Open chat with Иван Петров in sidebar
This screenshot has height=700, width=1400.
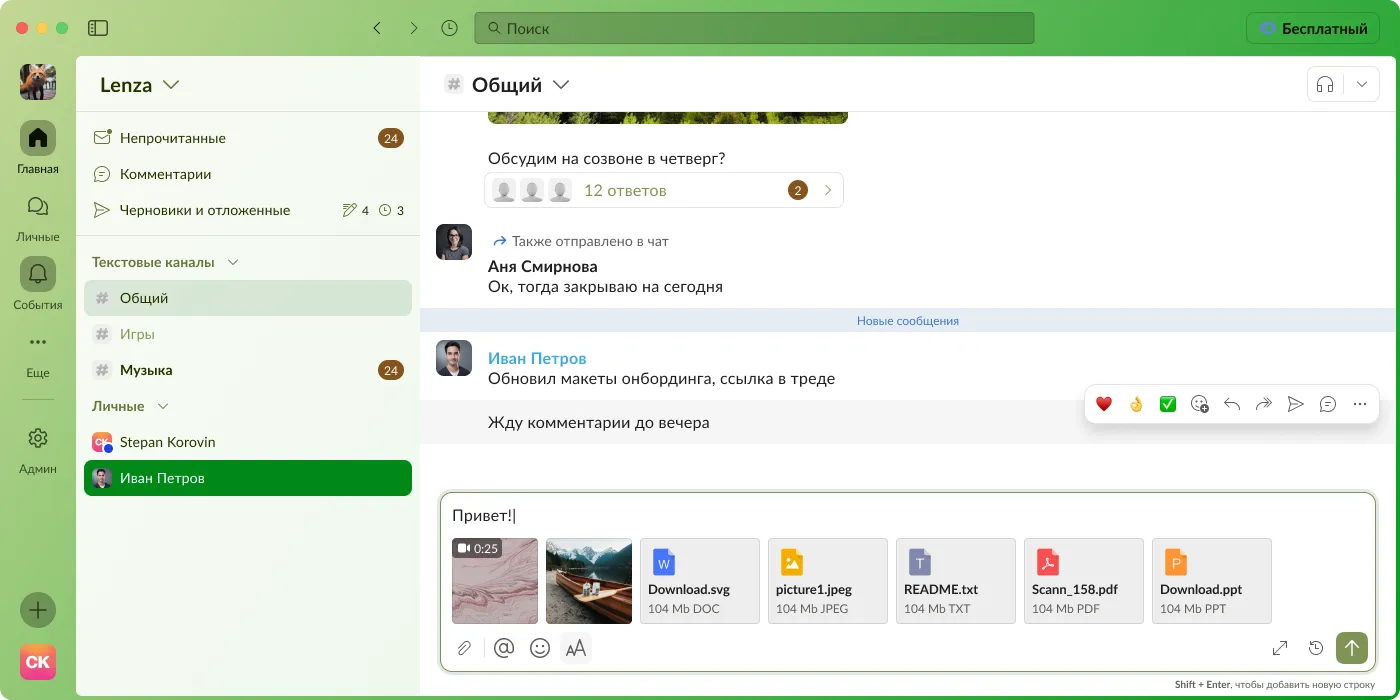pyautogui.click(x=248, y=478)
